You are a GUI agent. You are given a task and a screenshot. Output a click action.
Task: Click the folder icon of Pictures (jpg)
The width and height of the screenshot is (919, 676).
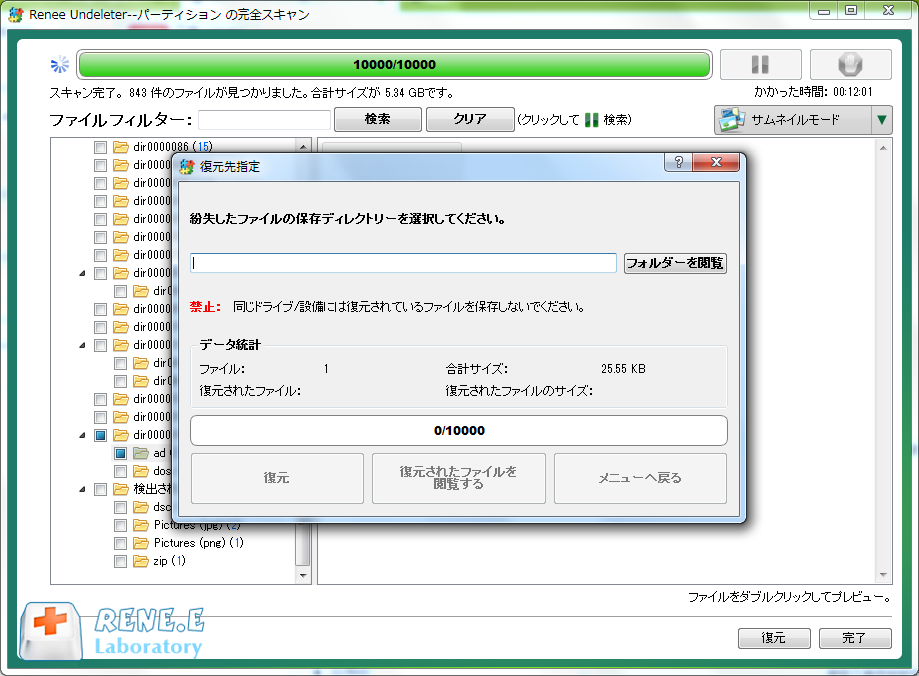141,525
